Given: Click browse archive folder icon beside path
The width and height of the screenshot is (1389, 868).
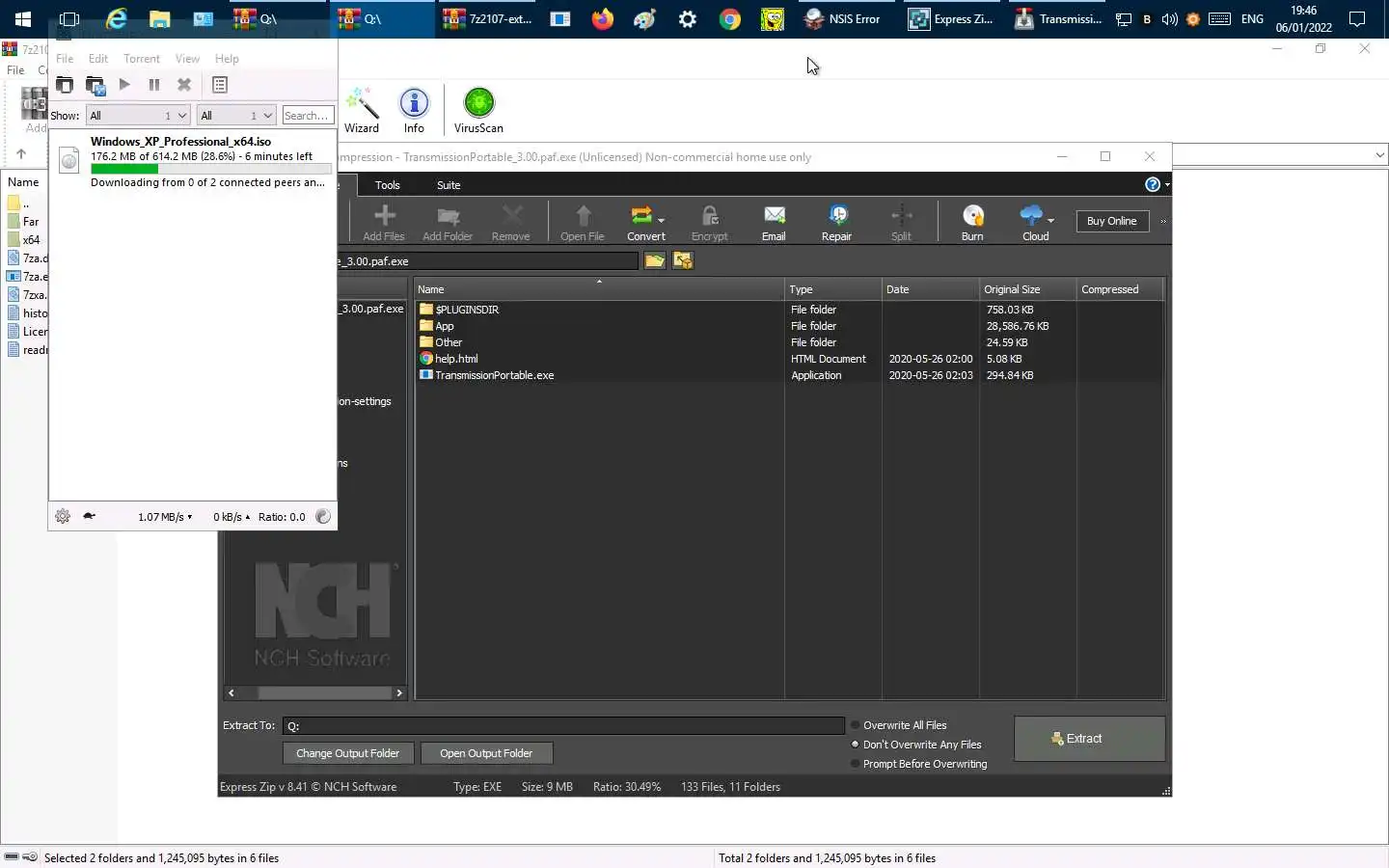Looking at the screenshot, I should [x=655, y=260].
